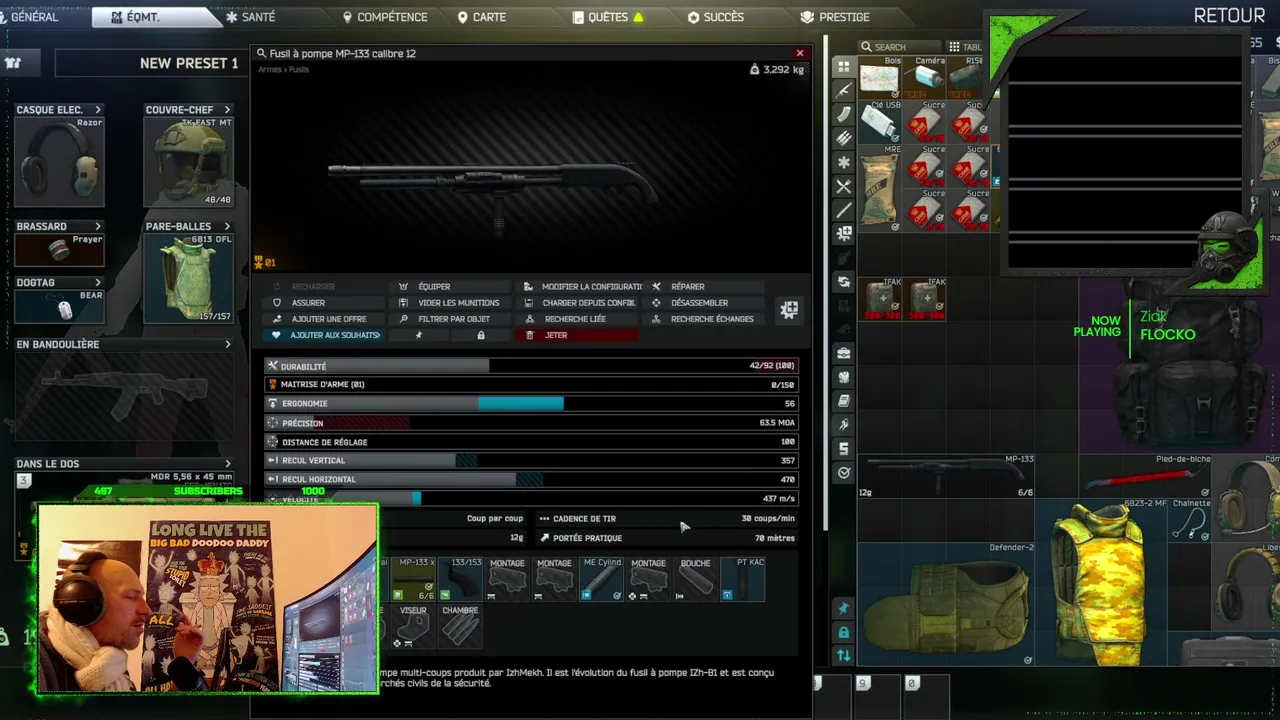Click the RETOUR button
The width and height of the screenshot is (1280, 720).
1229,16
